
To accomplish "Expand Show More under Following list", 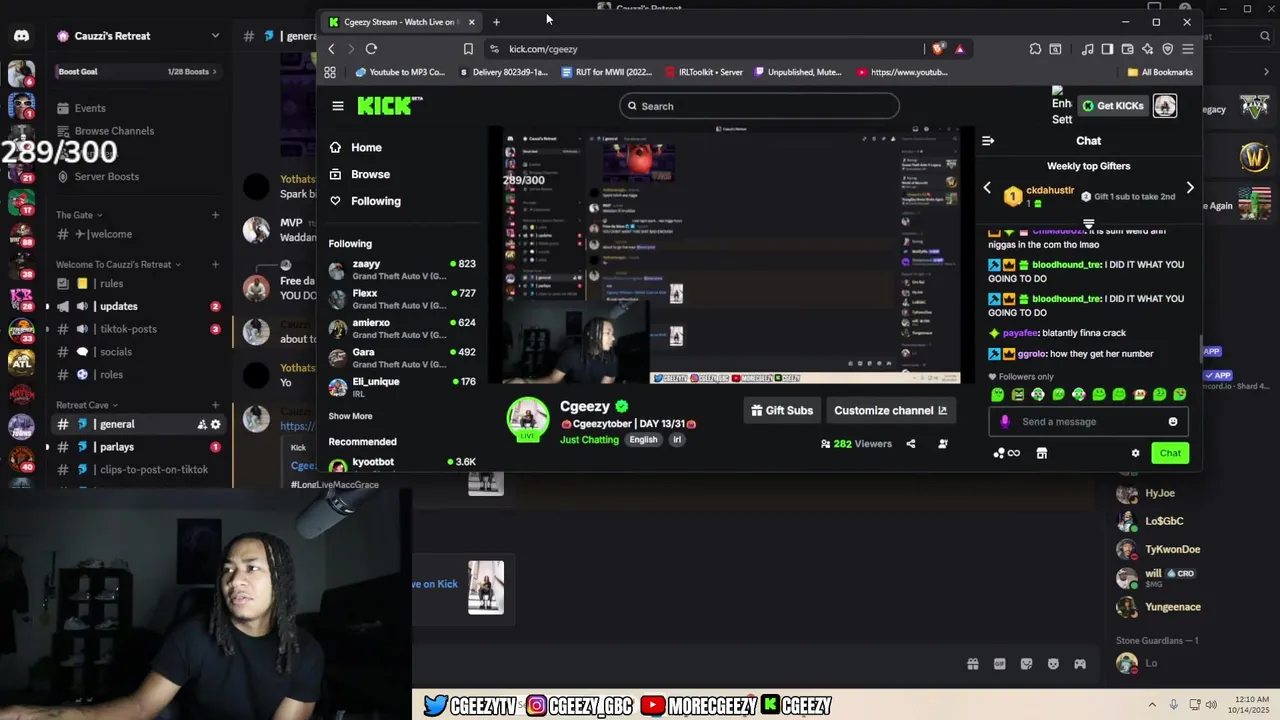I will (x=350, y=416).
